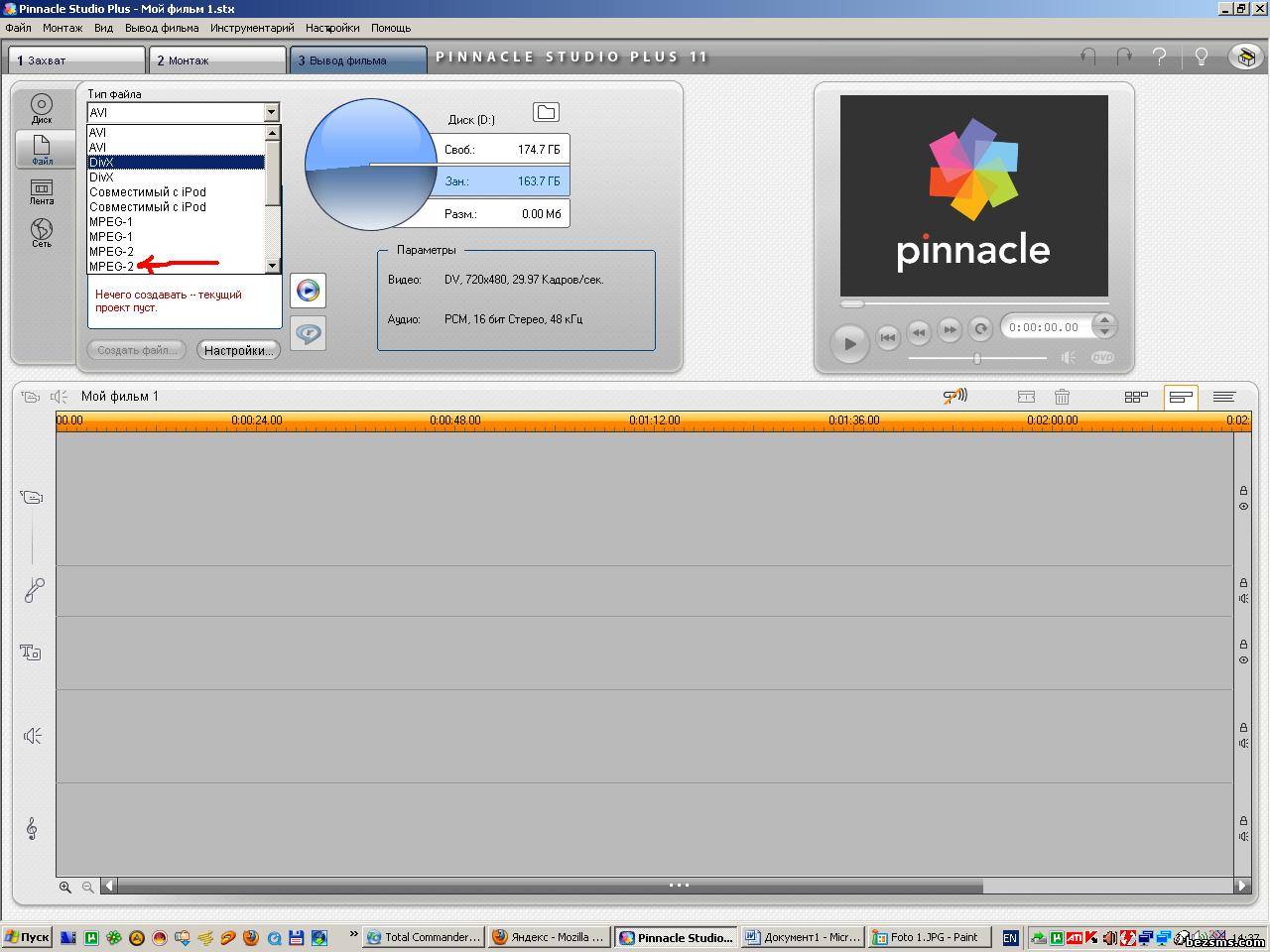Viewport: 1270px width, 952px height.
Task: Expand hidden quick launch icons chevron
Action: (352, 933)
